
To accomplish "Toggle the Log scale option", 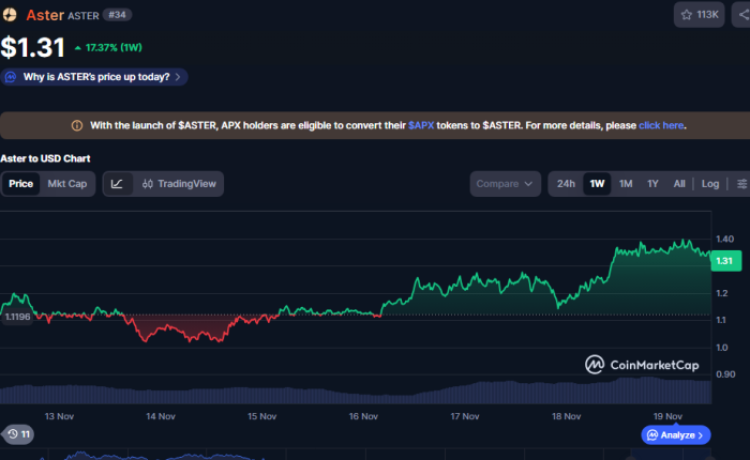I will point(710,184).
